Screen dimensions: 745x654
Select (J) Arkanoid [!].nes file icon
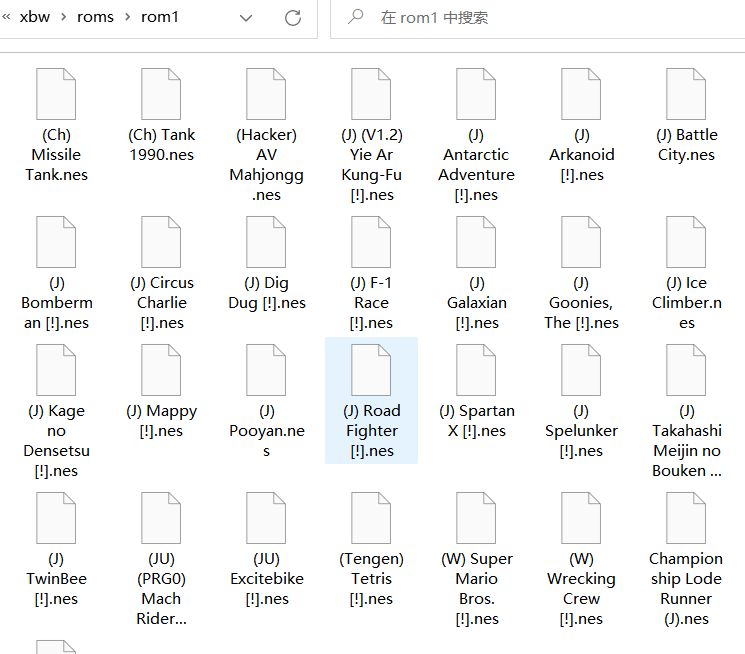coord(581,94)
